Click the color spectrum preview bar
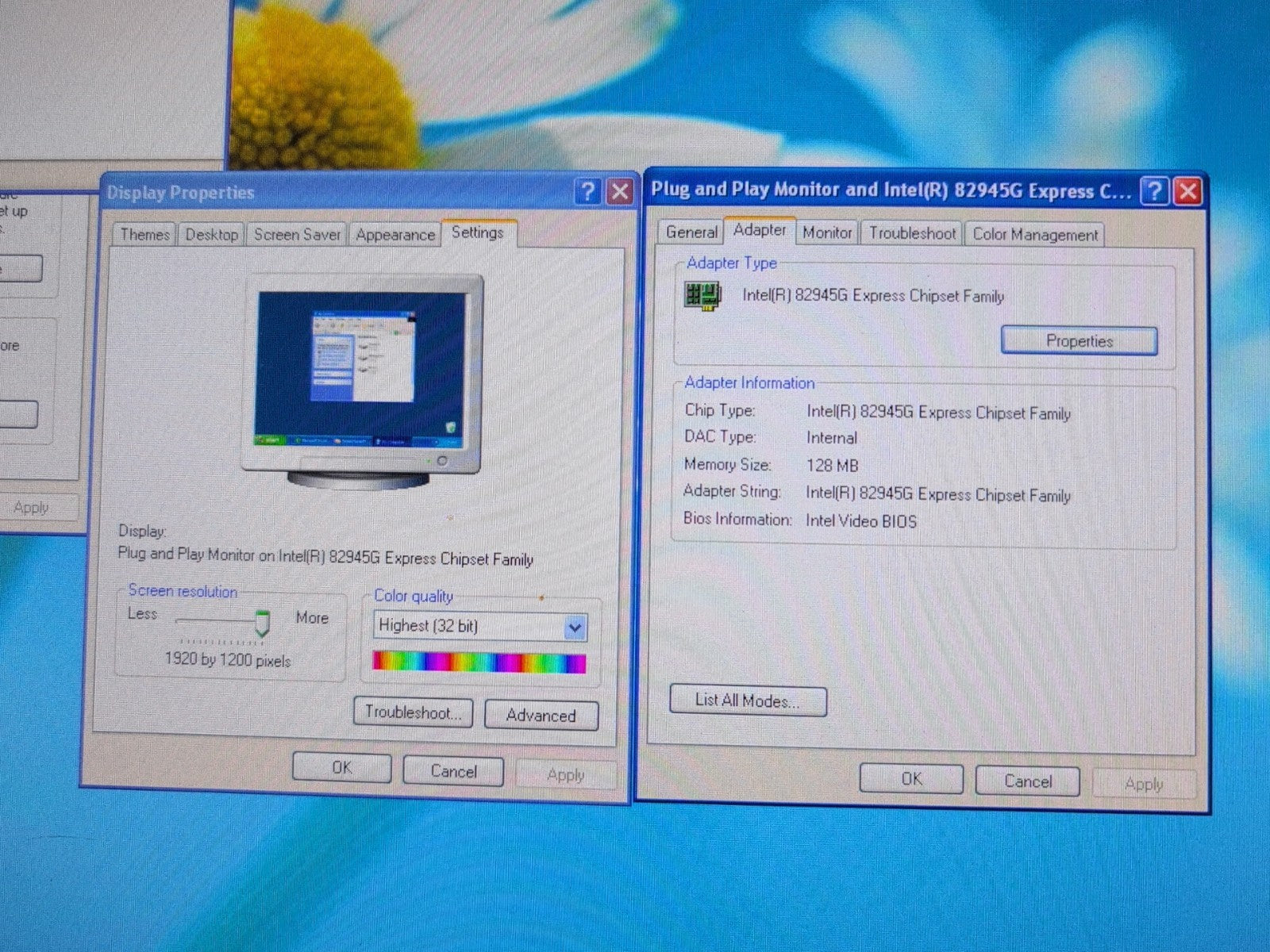Screen dimensions: 1270x952 [x=479, y=662]
